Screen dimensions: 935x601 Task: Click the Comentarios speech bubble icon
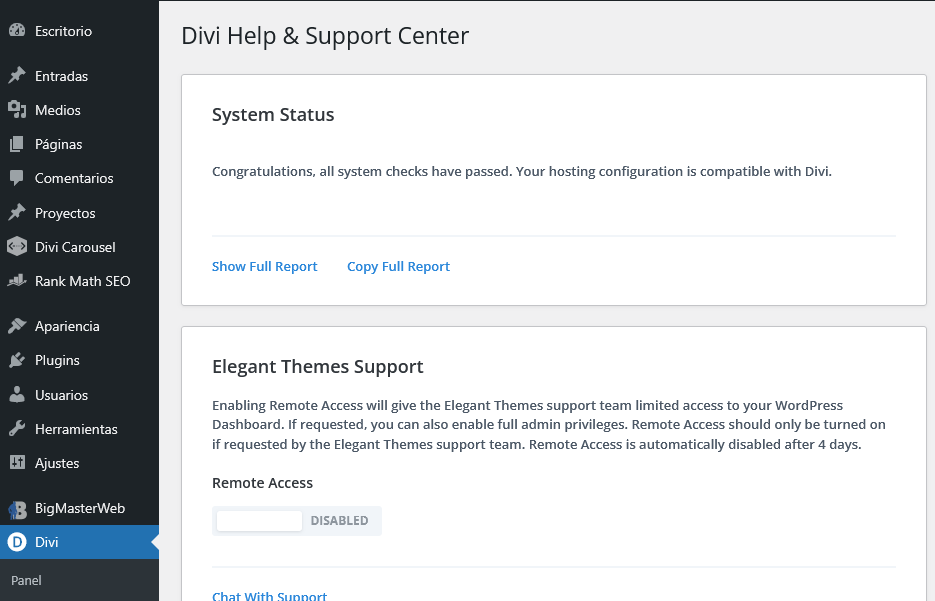pos(16,178)
